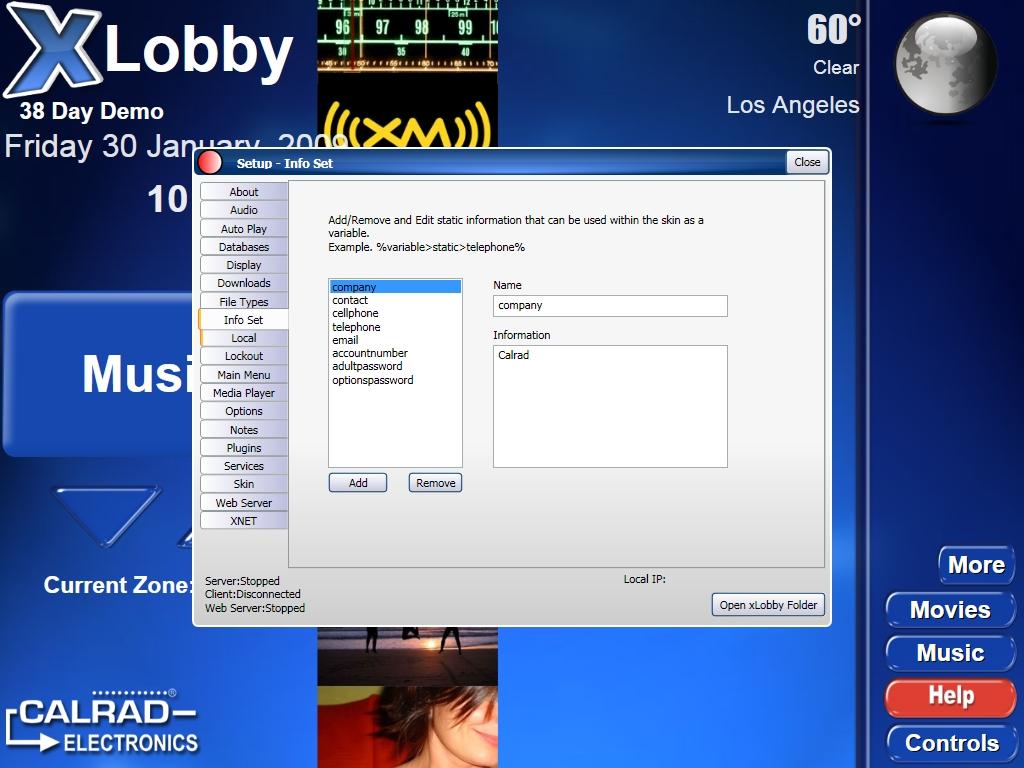Open the Options setup tab

pyautogui.click(x=244, y=411)
